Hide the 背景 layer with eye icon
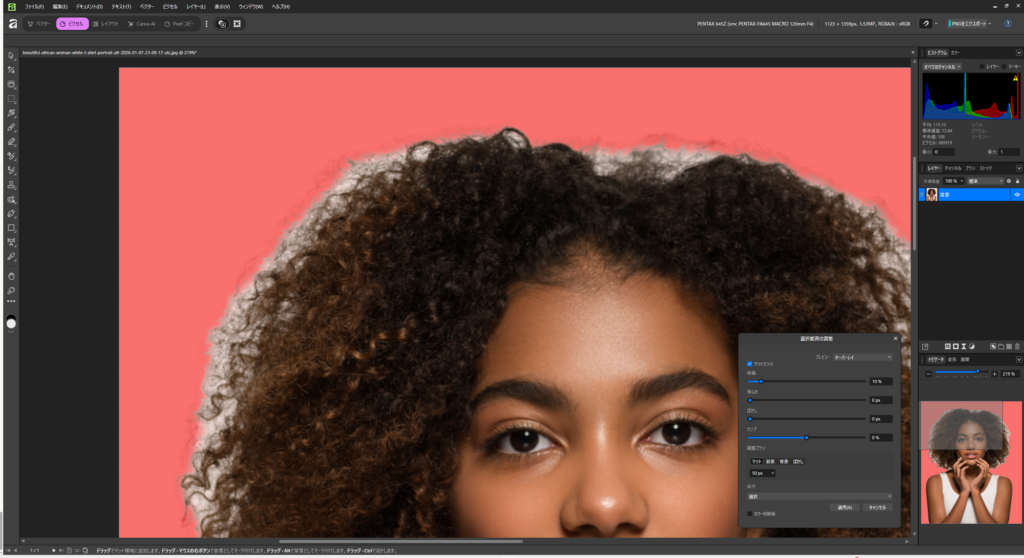The image size is (1024, 558). pyautogui.click(x=1016, y=194)
